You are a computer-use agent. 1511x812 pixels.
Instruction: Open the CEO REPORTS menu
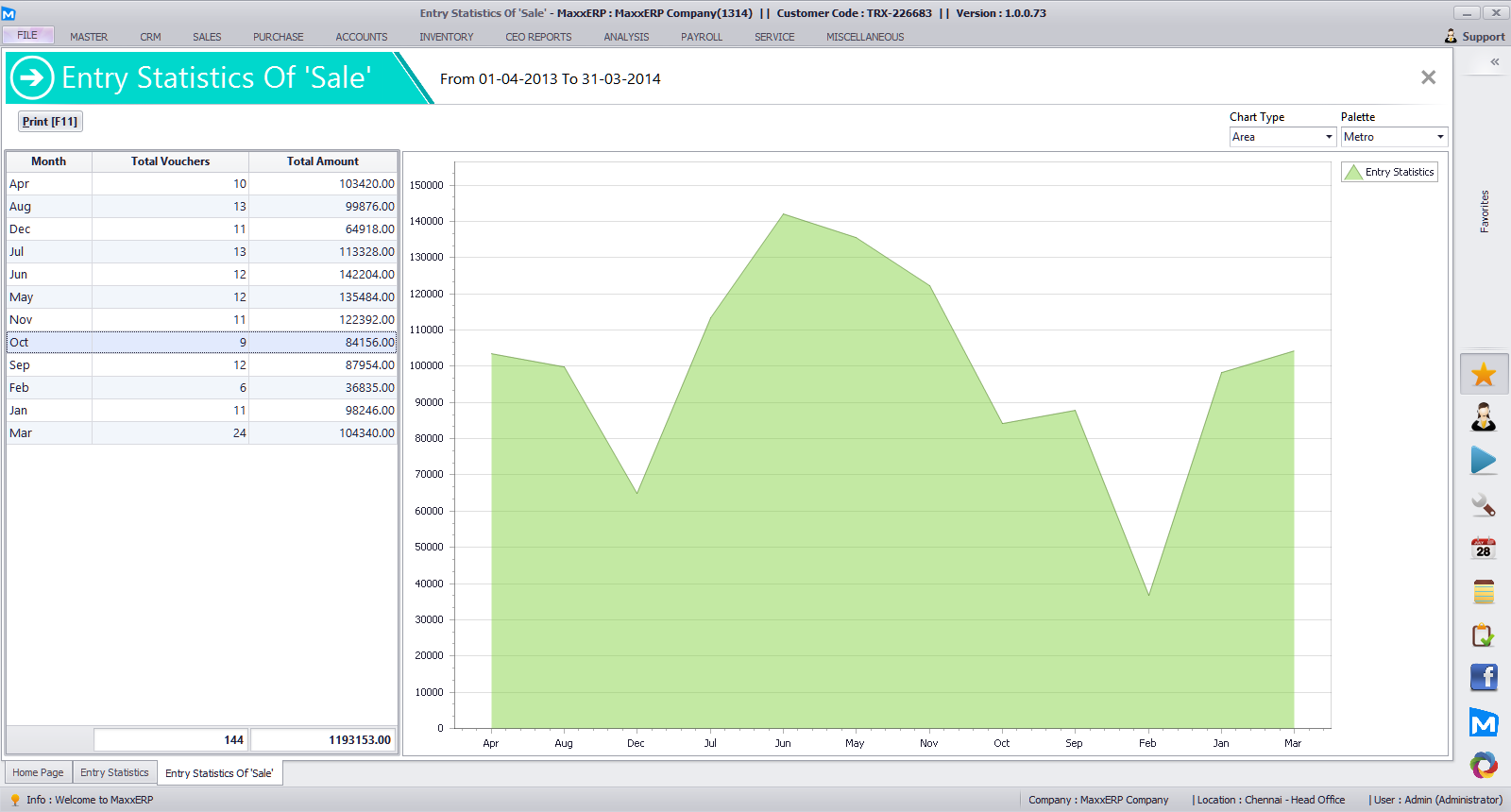click(538, 37)
